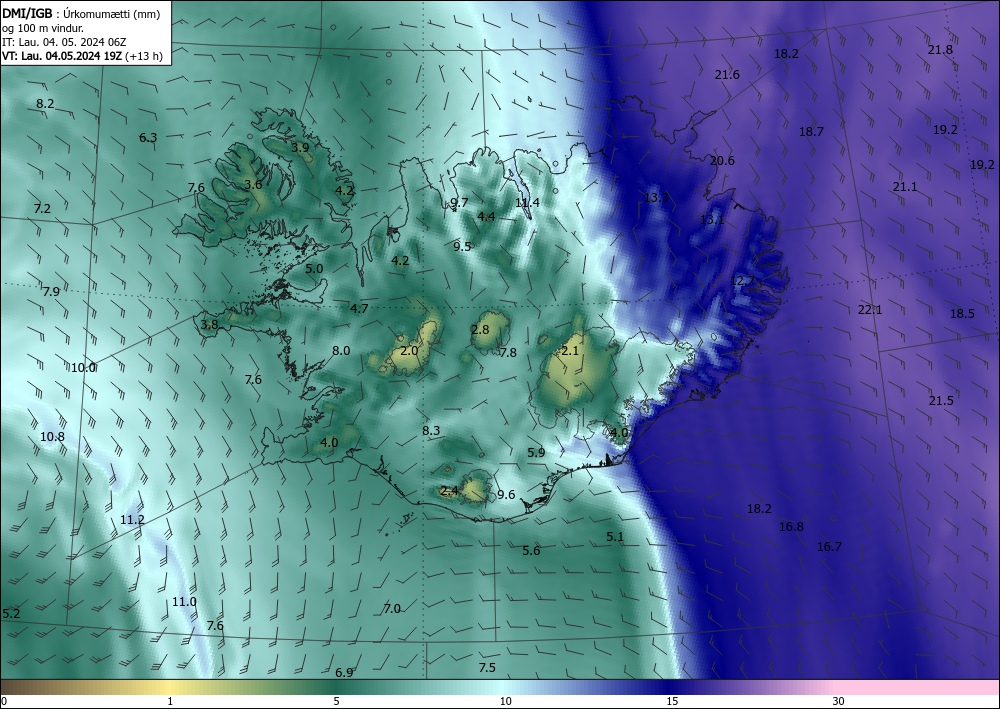Click the map value '4.4'
Image resolution: width=1000 pixels, height=709 pixels.
coord(486,216)
